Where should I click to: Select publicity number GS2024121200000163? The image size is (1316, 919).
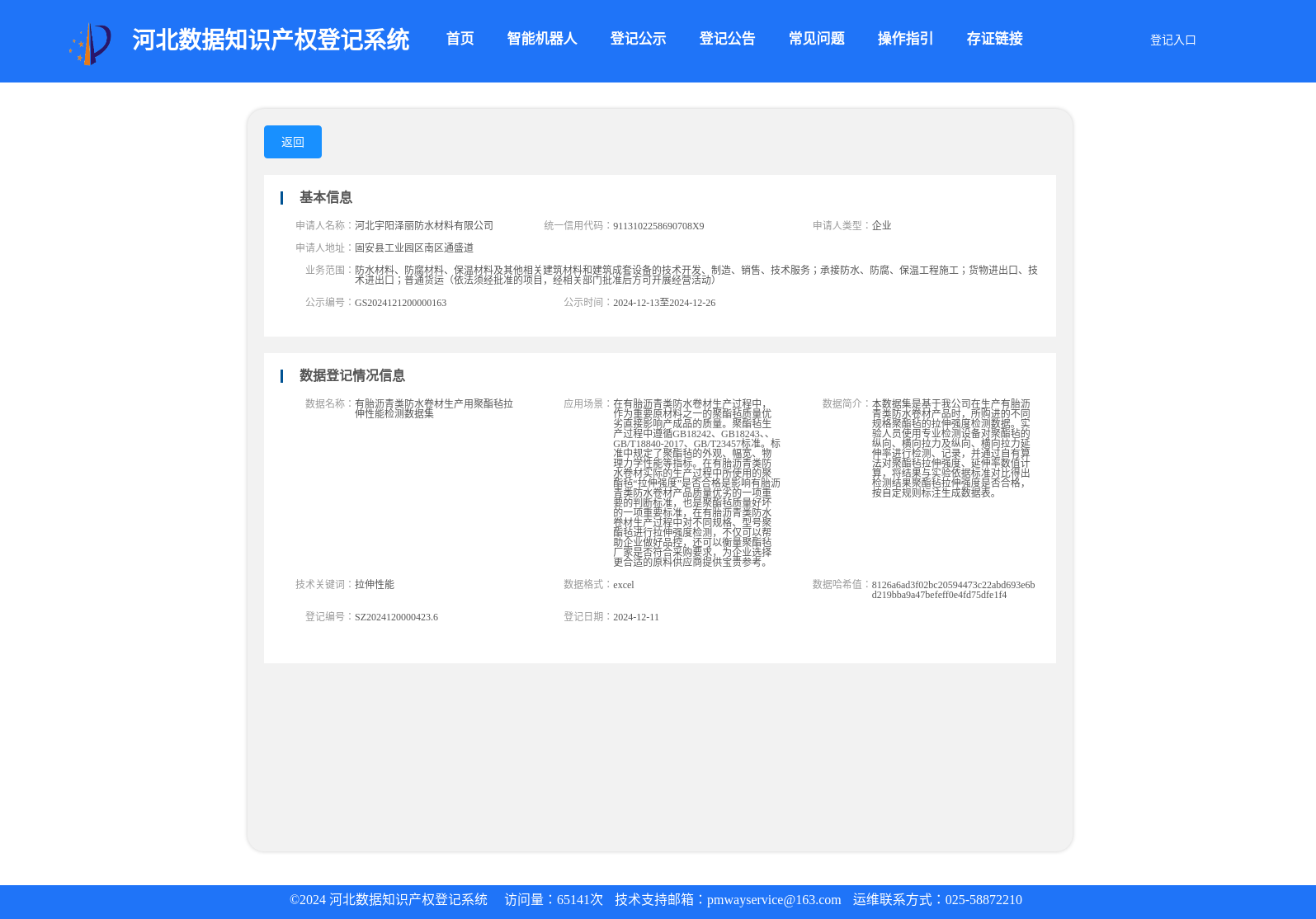tap(400, 303)
